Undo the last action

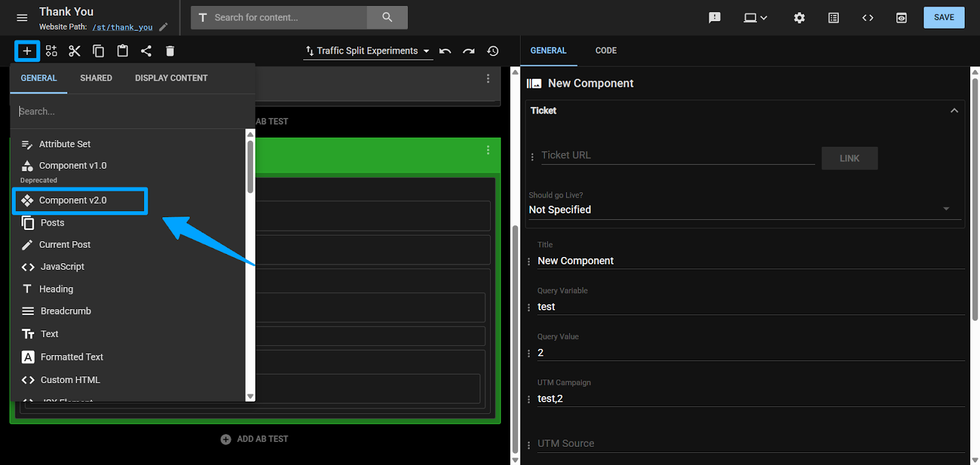click(445, 51)
